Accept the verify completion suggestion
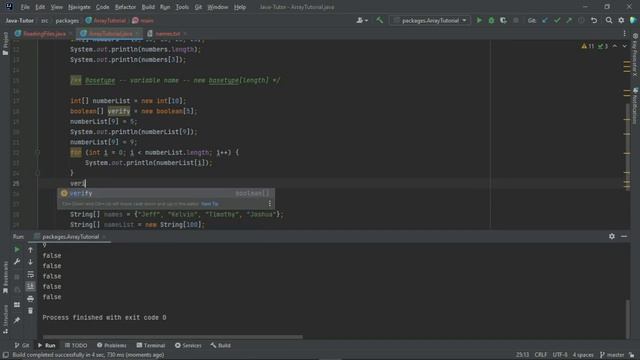 pos(166,193)
